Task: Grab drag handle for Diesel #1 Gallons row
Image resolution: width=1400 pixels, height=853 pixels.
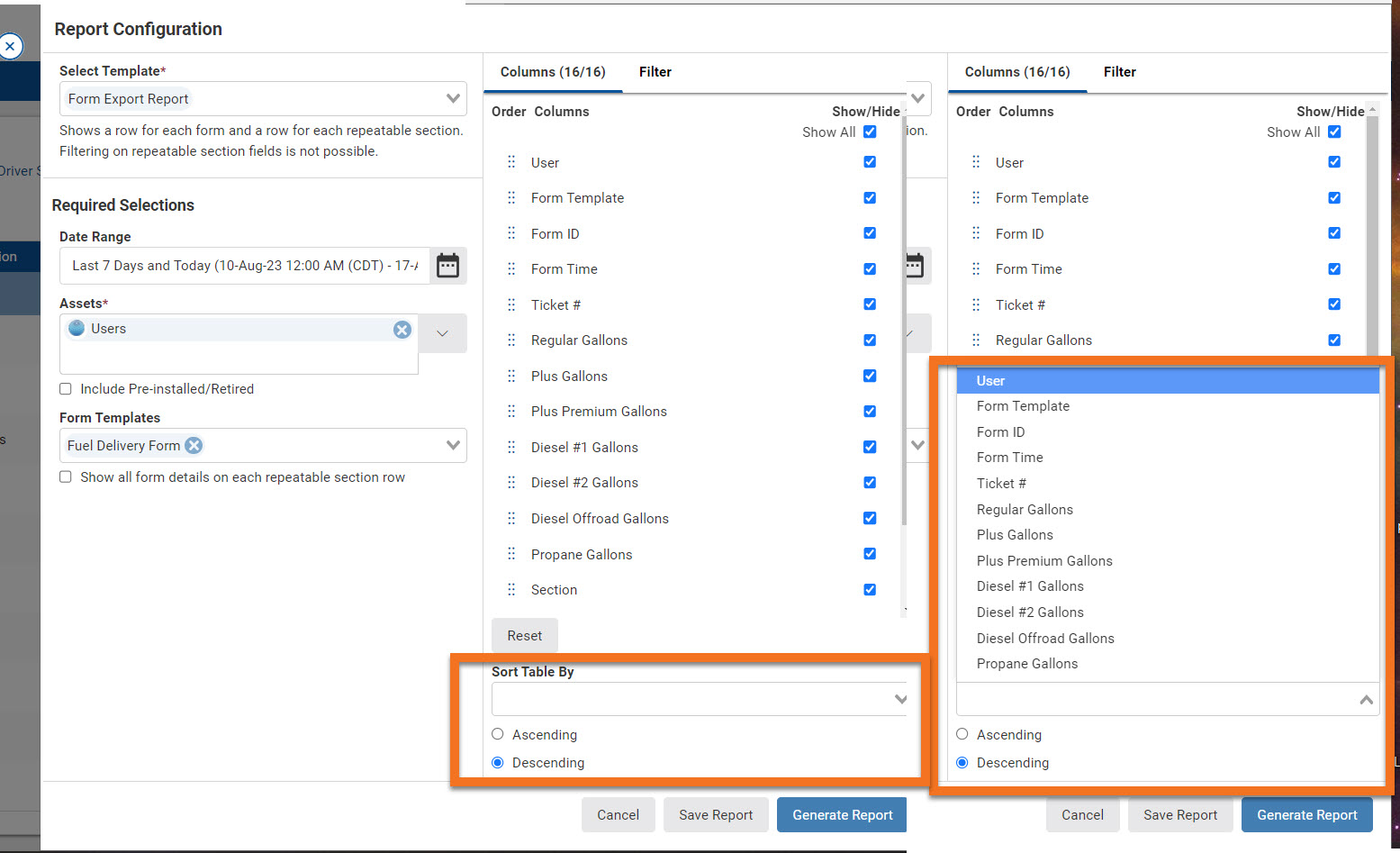Action: point(511,447)
